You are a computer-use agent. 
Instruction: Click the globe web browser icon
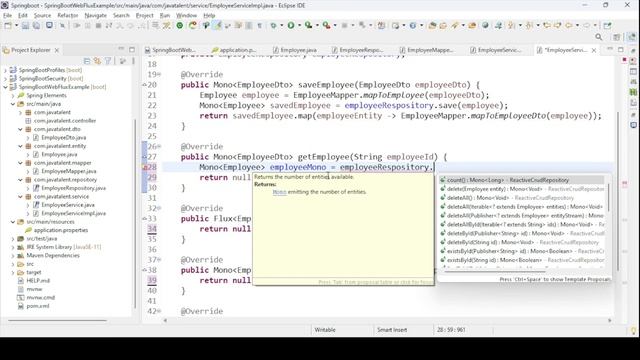click(485, 25)
